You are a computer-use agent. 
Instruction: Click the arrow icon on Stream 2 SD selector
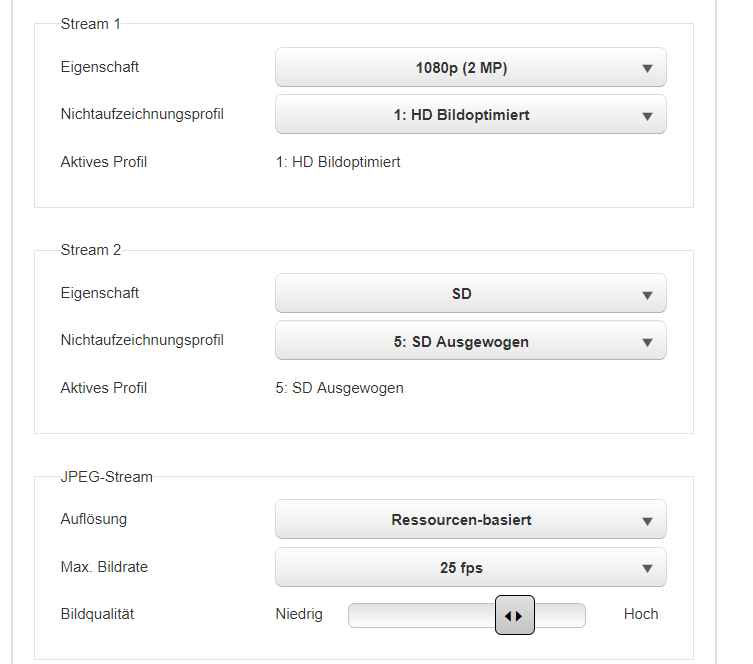coord(647,295)
